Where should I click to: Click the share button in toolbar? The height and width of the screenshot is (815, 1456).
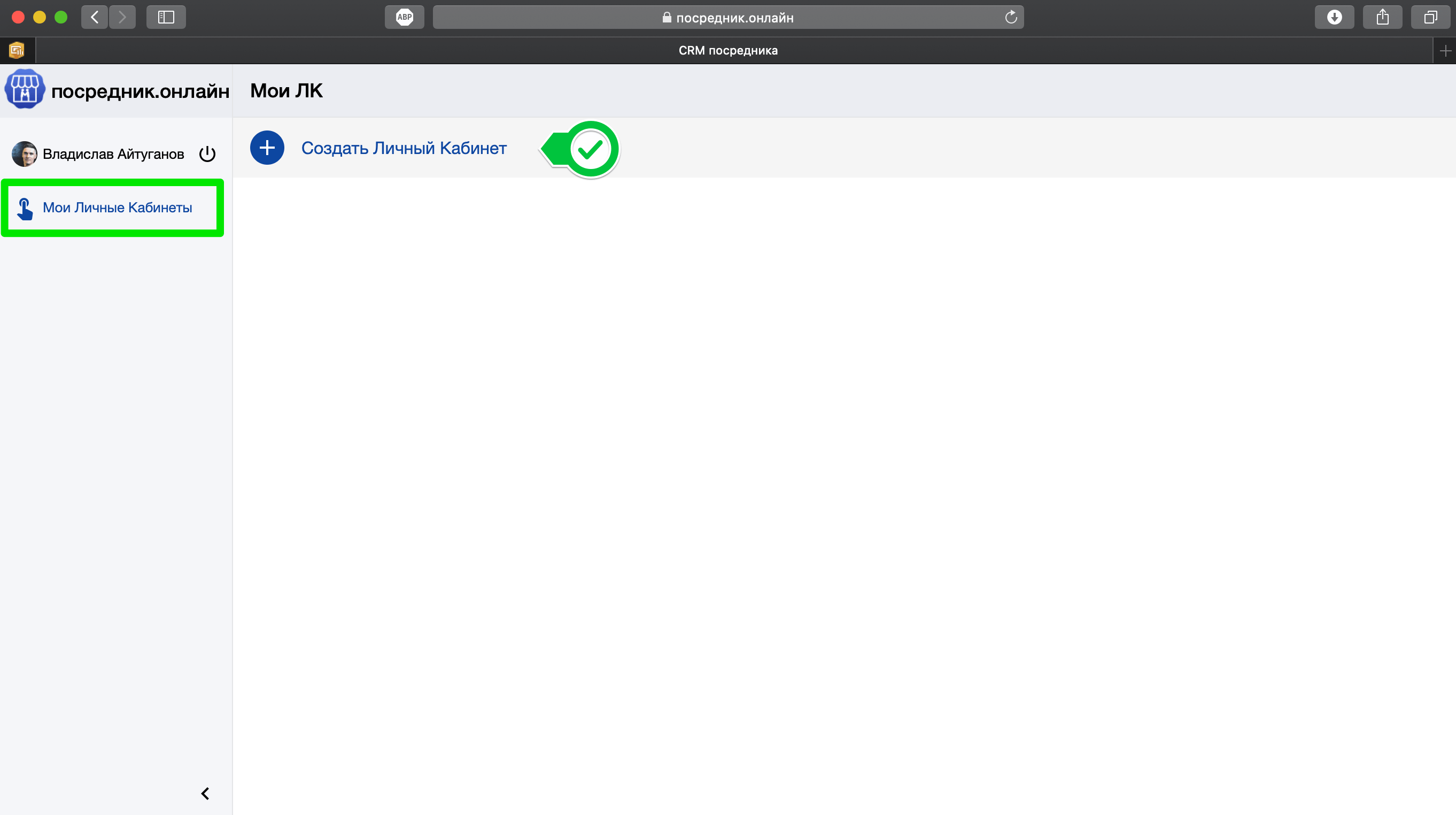[1382, 17]
